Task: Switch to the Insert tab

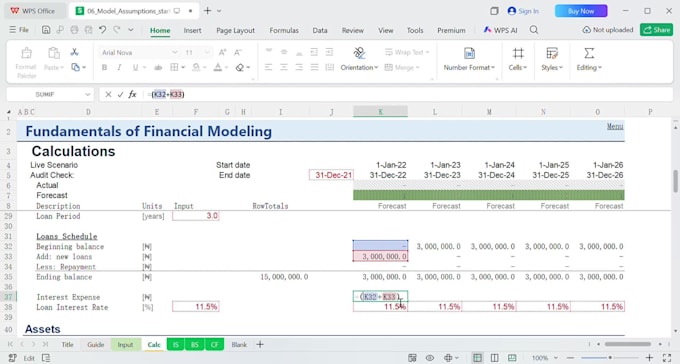Action: (192, 30)
